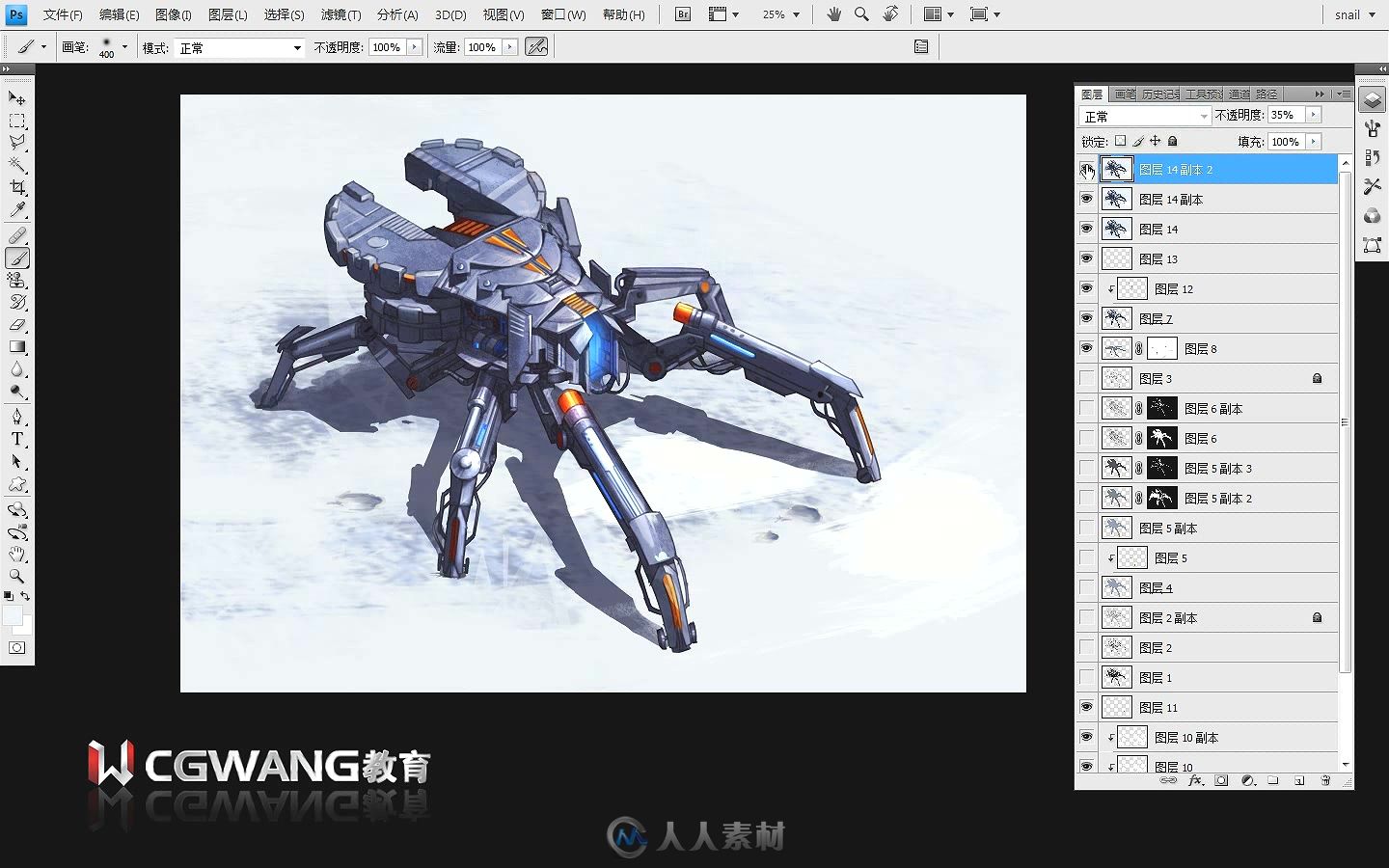Expand hidden panel tabs arrows

[1319, 94]
